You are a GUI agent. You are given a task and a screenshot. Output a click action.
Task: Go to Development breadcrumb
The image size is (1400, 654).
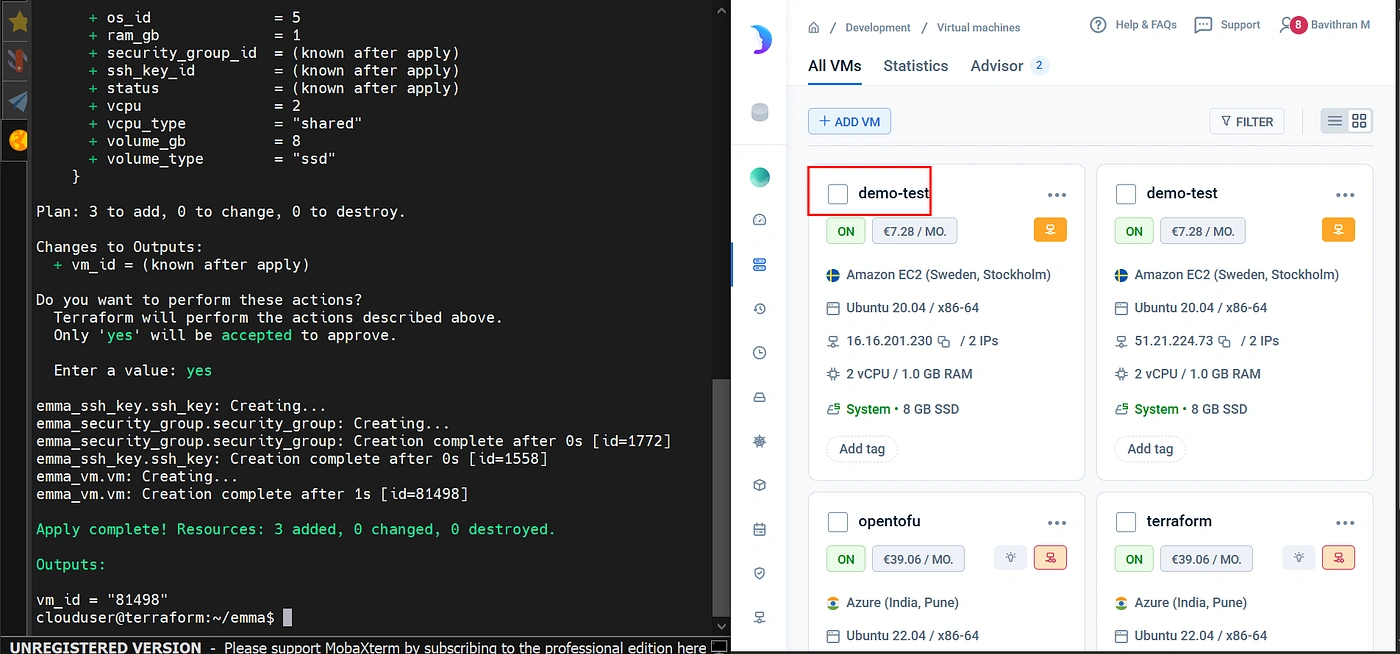[878, 27]
